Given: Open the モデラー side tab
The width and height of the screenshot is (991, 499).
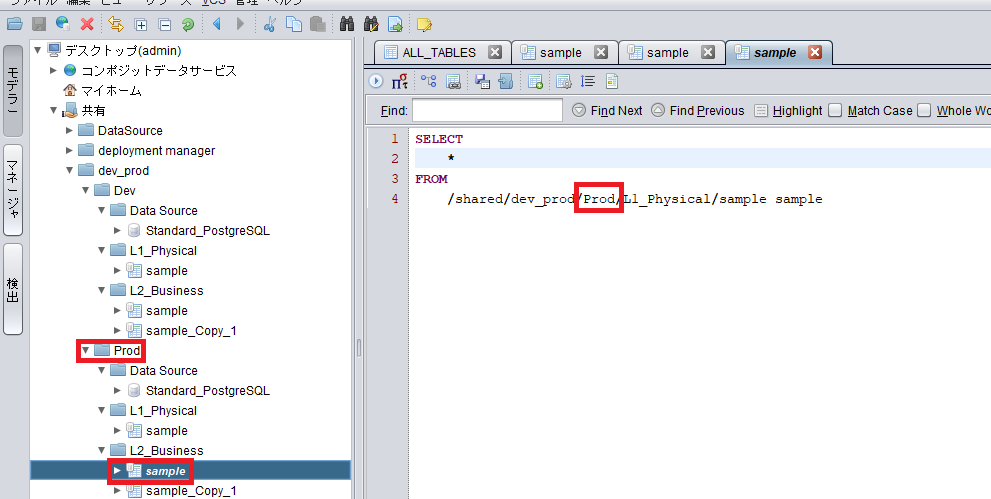Looking at the screenshot, I should pos(13,91).
